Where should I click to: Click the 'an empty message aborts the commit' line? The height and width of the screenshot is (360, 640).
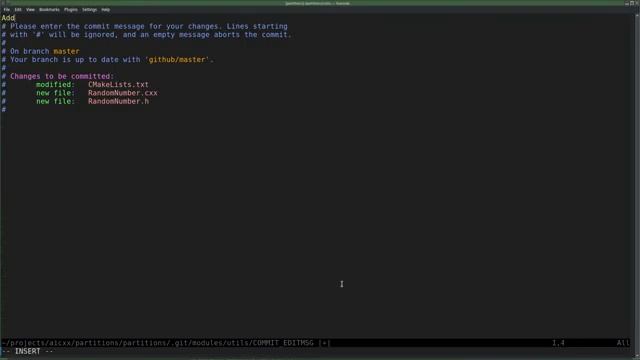(147, 35)
